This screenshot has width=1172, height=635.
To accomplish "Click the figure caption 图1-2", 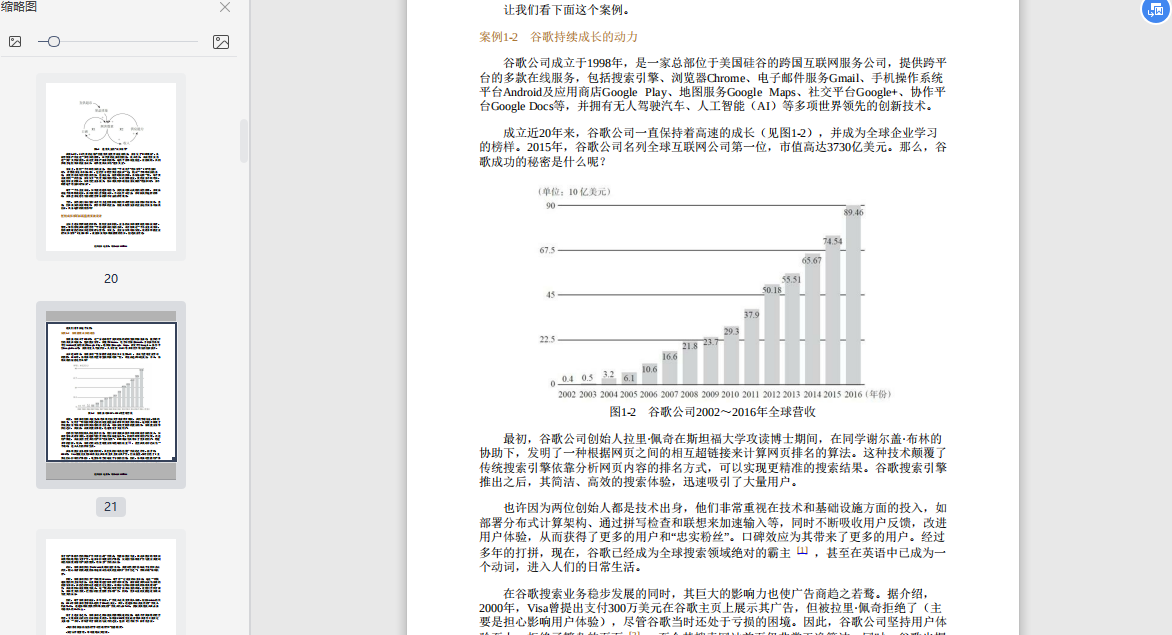I will click(712, 412).
